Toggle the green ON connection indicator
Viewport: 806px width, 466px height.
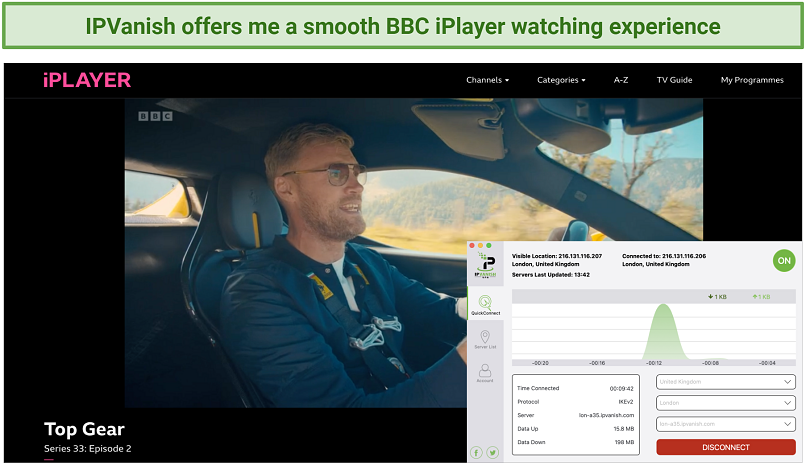[x=784, y=260]
